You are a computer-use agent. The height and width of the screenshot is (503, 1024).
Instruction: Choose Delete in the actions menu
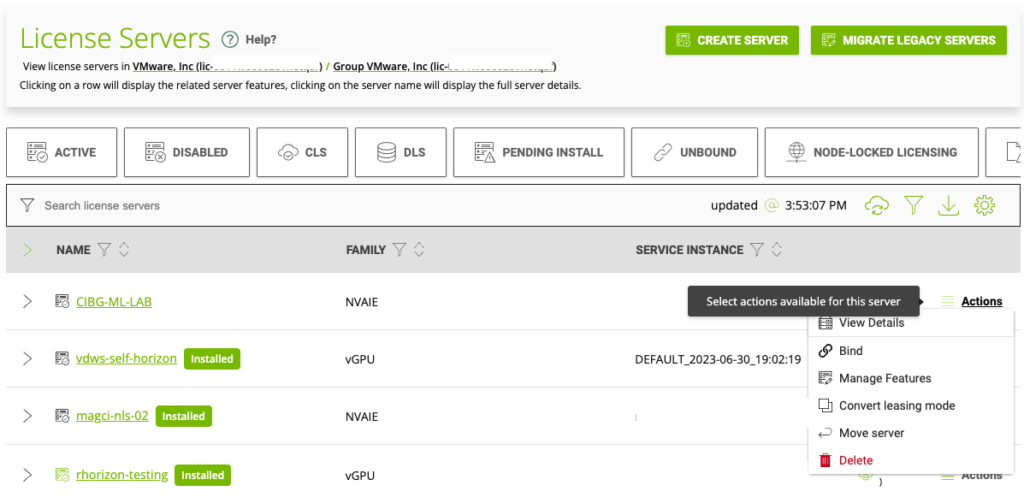point(855,460)
